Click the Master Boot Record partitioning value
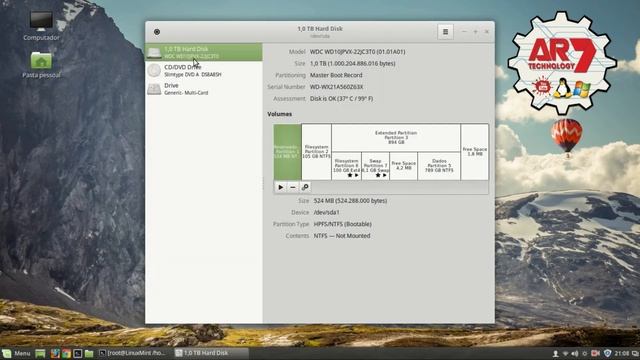Viewport: 640px width, 360px height. pyautogui.click(x=336, y=75)
